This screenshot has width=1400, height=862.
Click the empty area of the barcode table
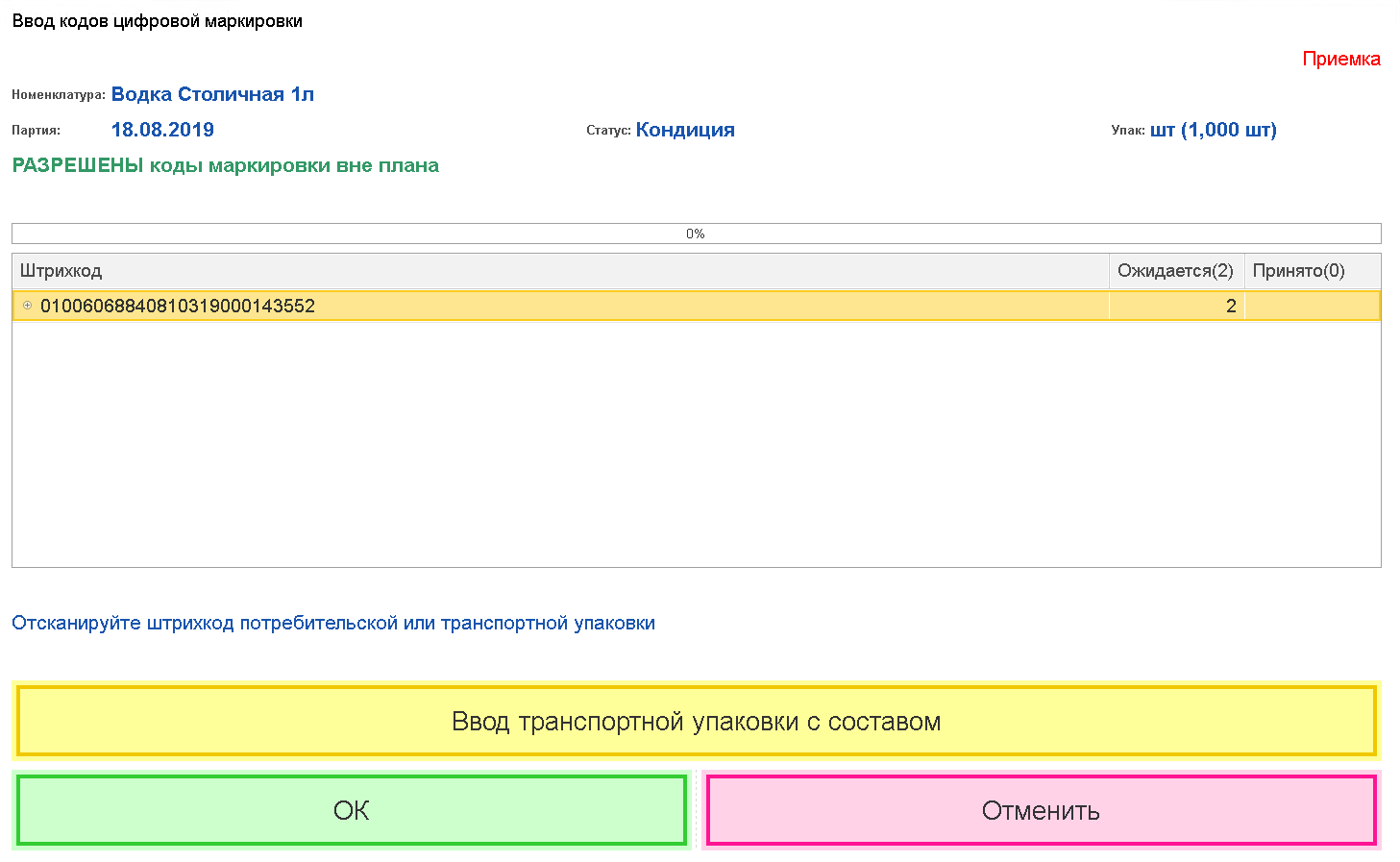tap(696, 442)
